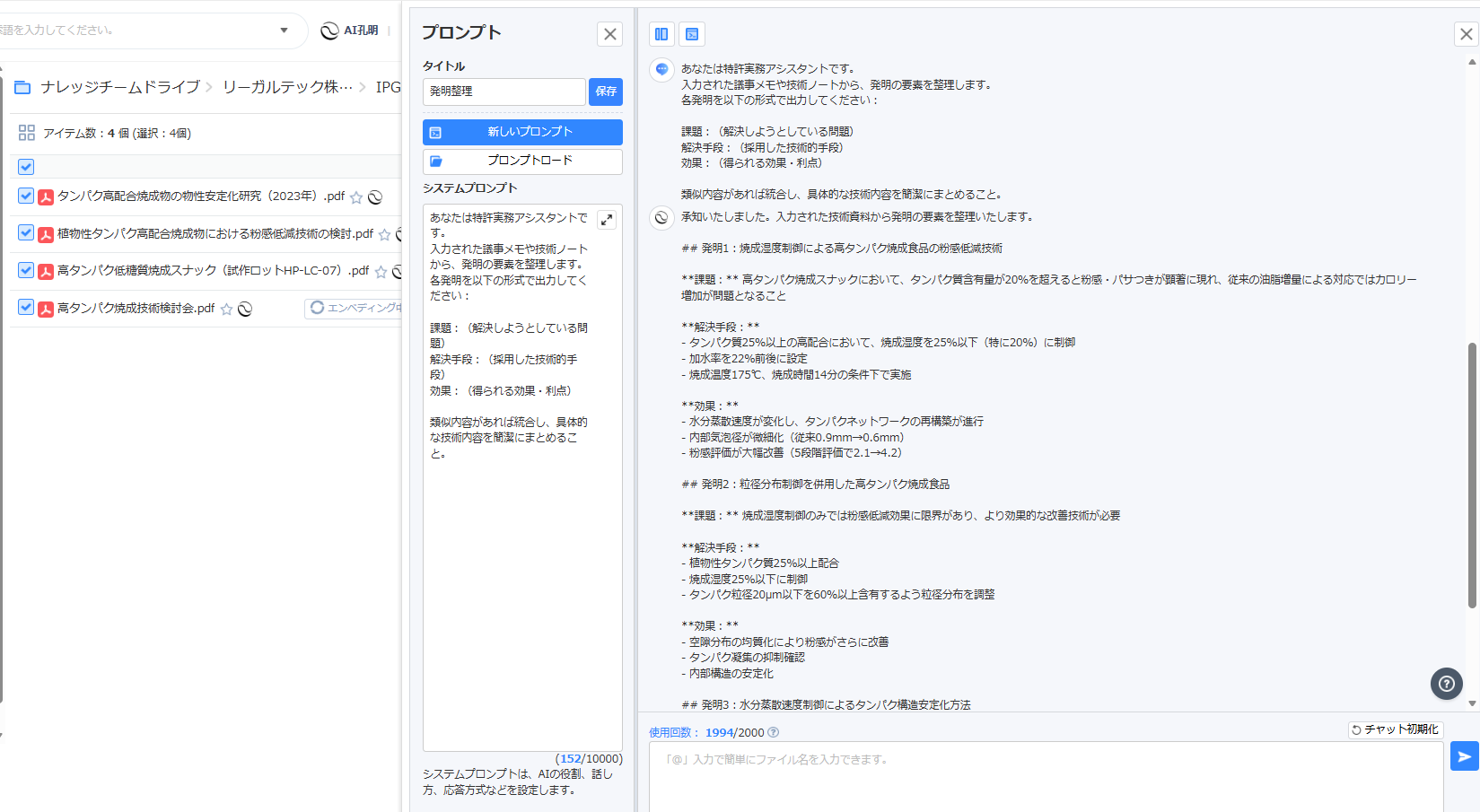Open the help question mark button
The width and height of the screenshot is (1480, 812).
pos(1446,684)
